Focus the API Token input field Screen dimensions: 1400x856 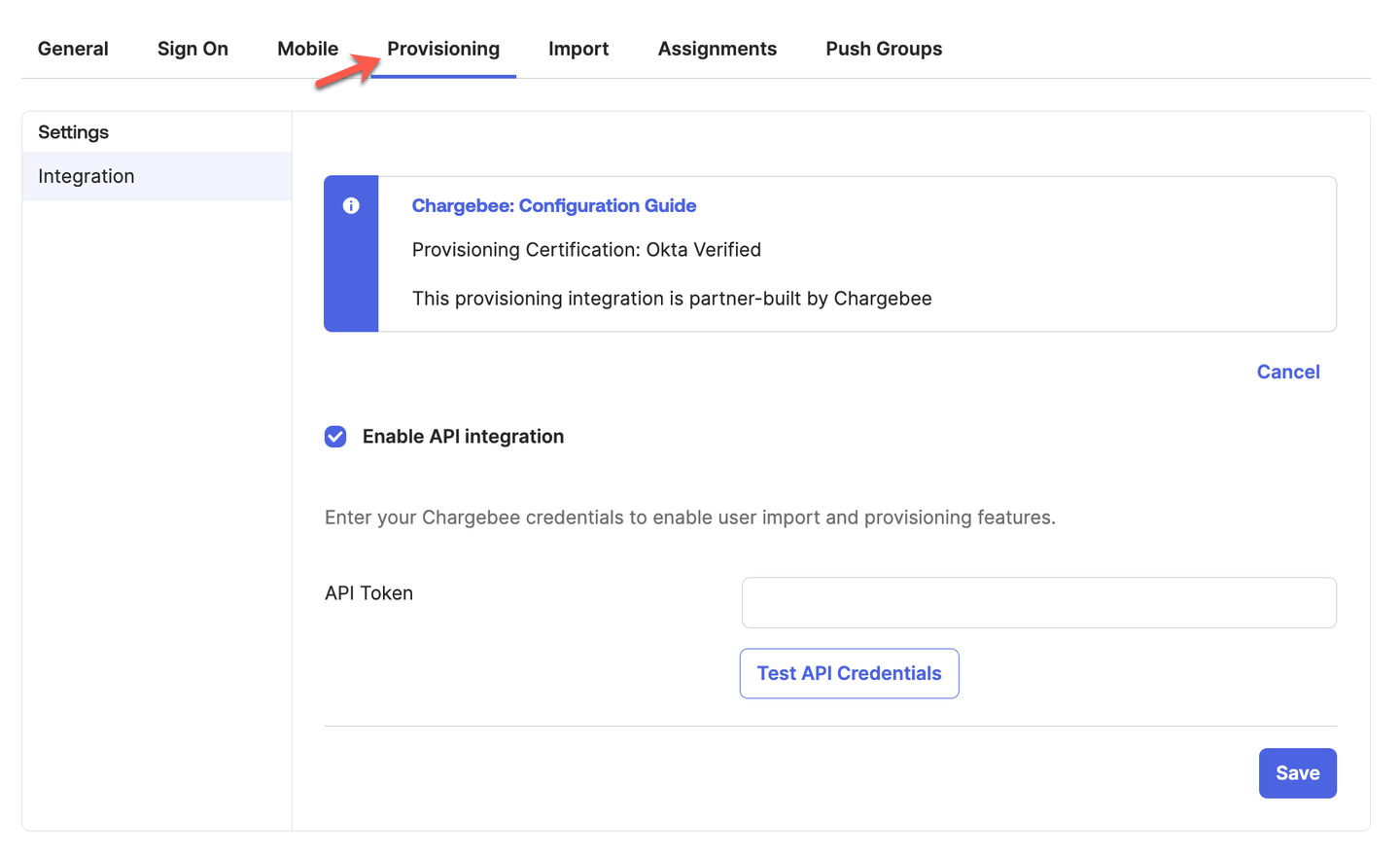click(x=1038, y=603)
